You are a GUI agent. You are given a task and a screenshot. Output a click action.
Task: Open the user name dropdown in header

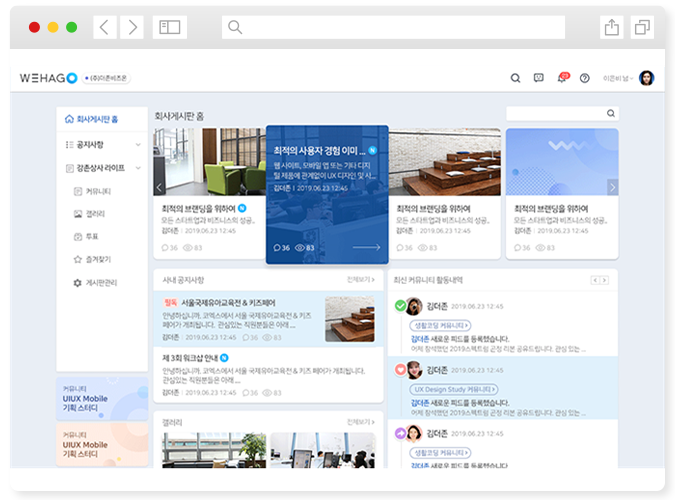pyautogui.click(x=618, y=78)
